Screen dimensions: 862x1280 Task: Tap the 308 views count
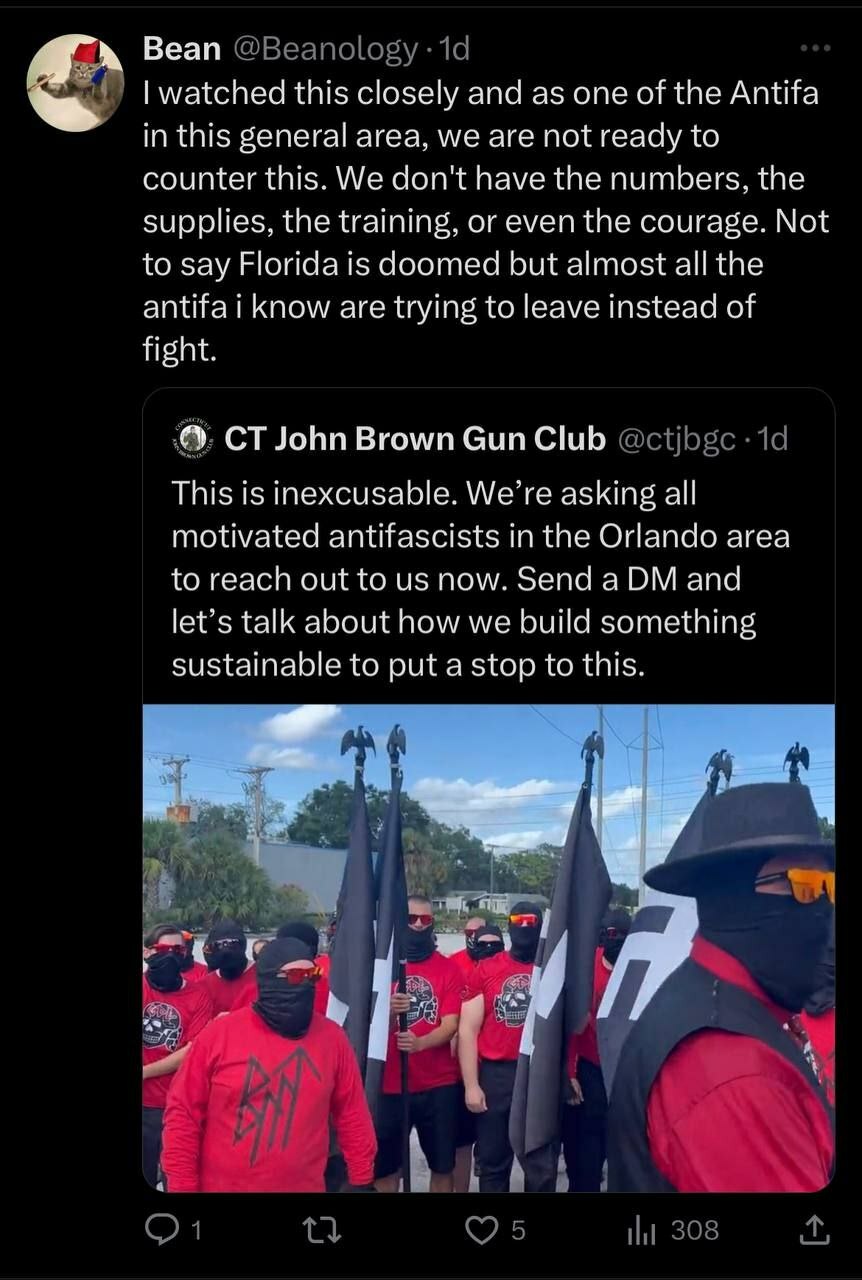click(x=694, y=1231)
